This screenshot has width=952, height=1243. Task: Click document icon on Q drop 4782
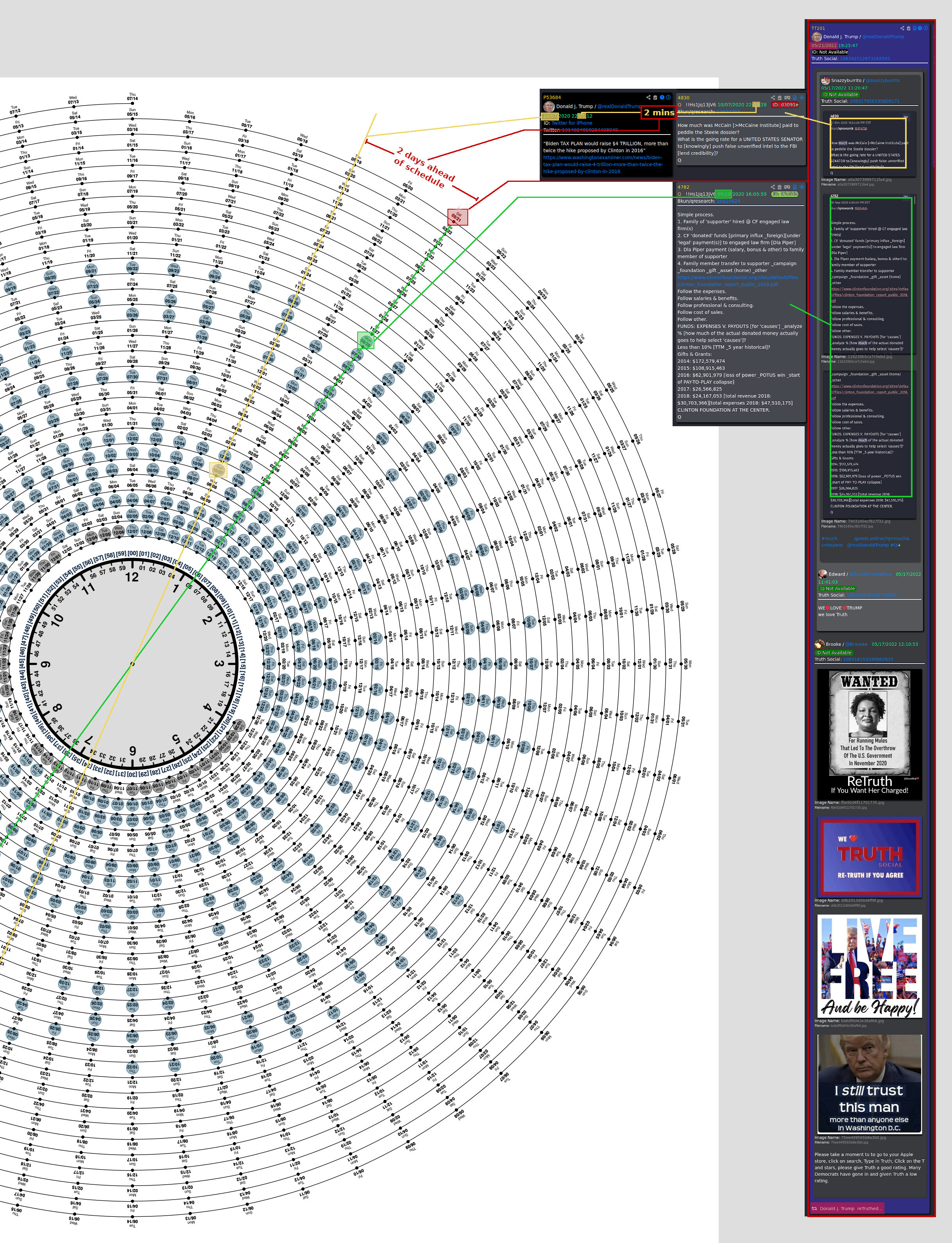795,187
